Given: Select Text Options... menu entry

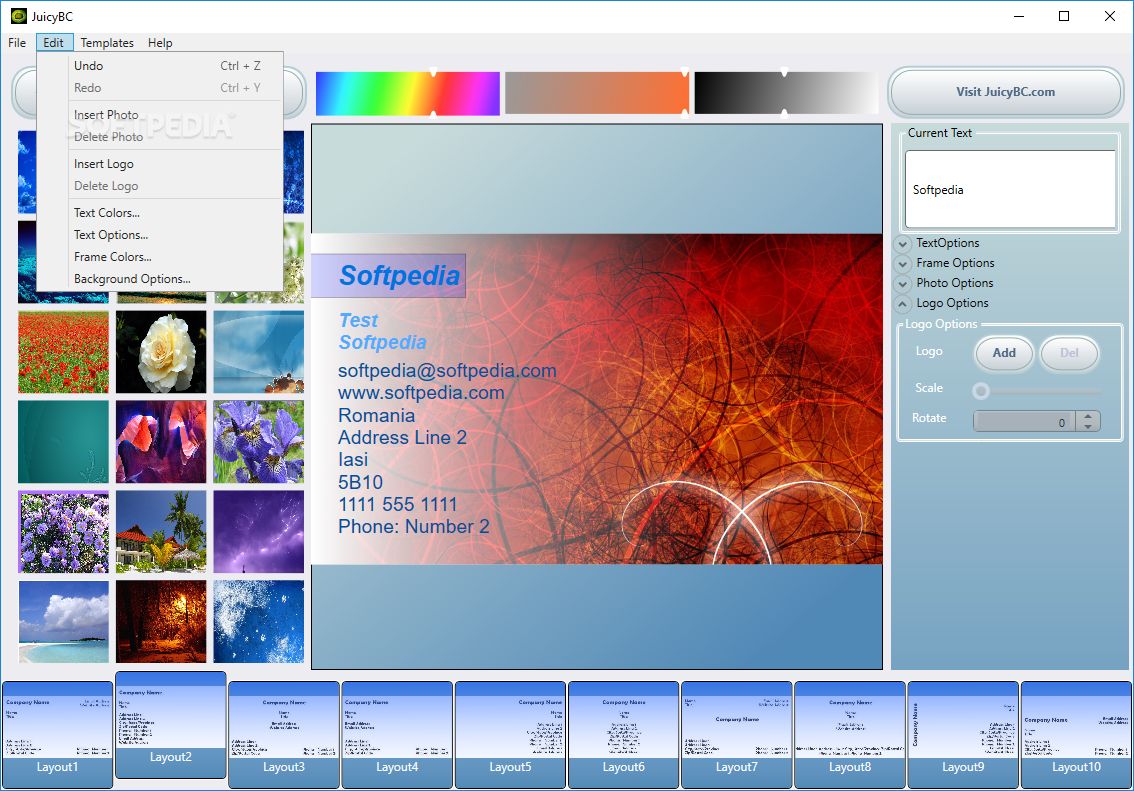Looking at the screenshot, I should click(159, 235).
